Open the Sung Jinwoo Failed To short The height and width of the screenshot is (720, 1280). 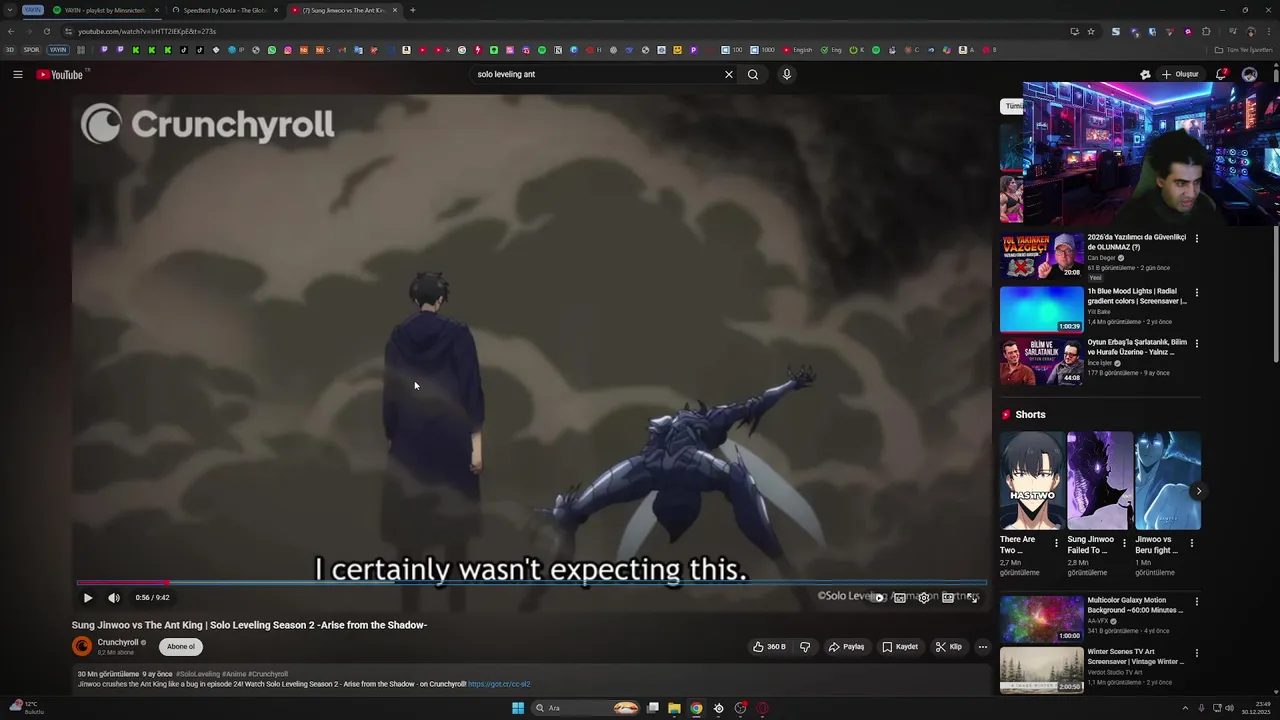pyautogui.click(x=1100, y=481)
